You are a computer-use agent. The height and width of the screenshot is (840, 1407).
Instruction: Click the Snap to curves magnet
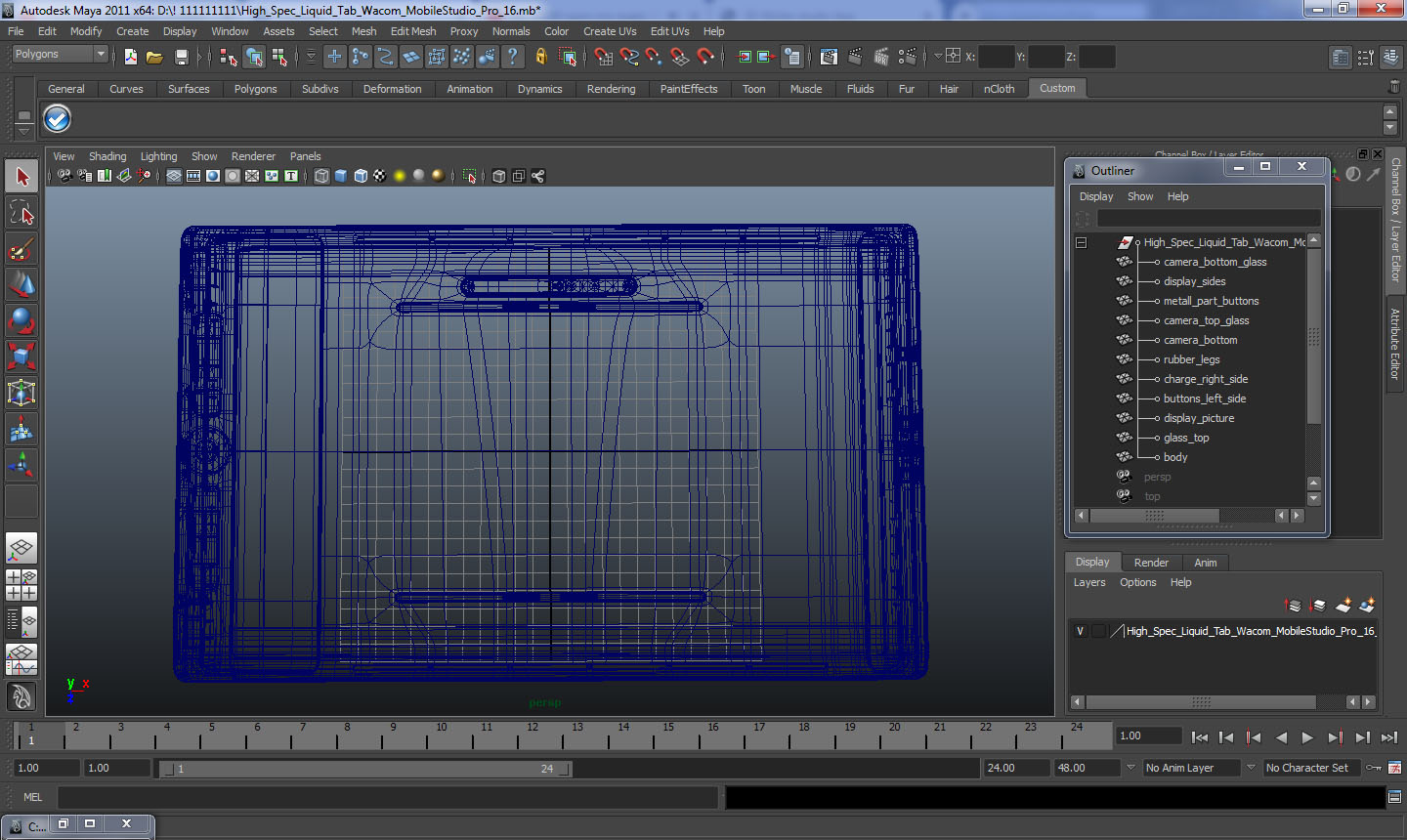(629, 57)
